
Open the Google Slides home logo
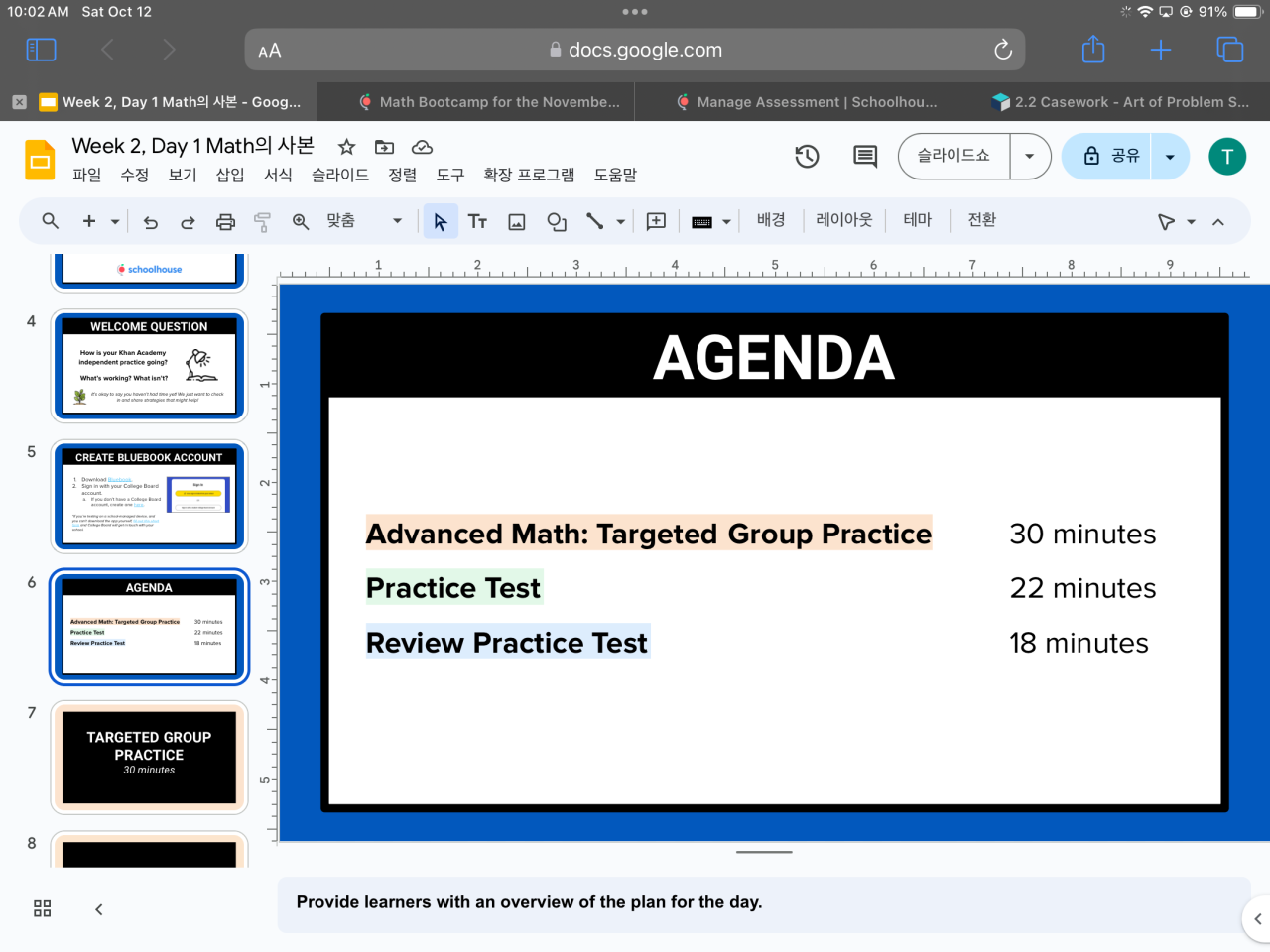[x=40, y=160]
